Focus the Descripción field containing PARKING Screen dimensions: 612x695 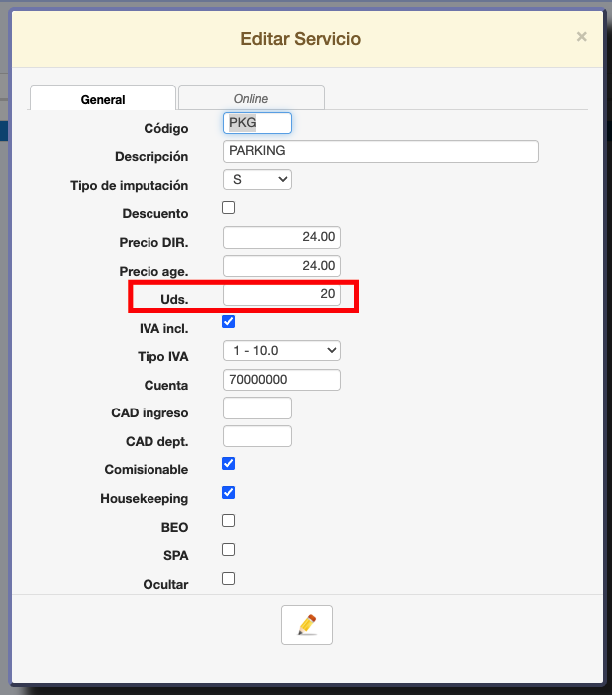coord(381,151)
